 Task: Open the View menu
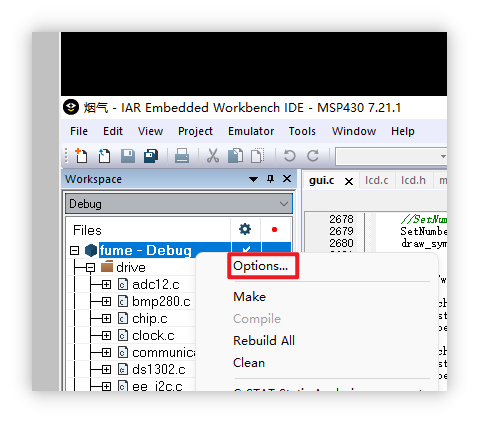[x=150, y=131]
